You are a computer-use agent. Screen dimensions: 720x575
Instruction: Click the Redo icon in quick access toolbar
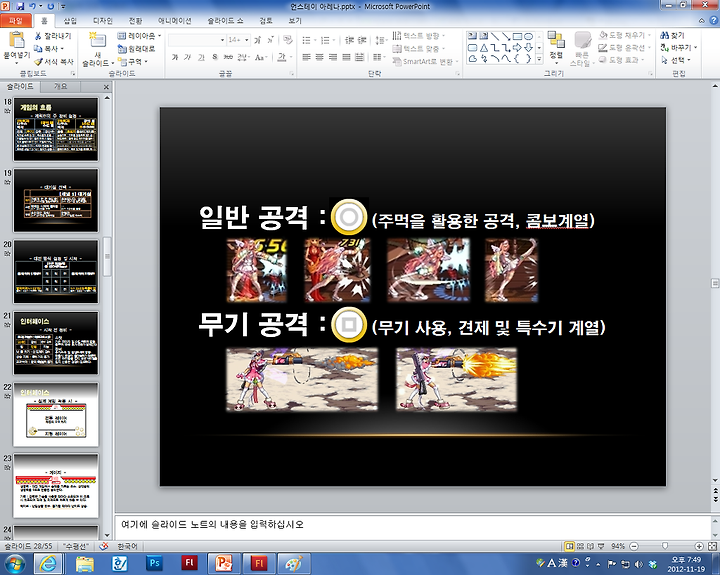click(x=51, y=6)
